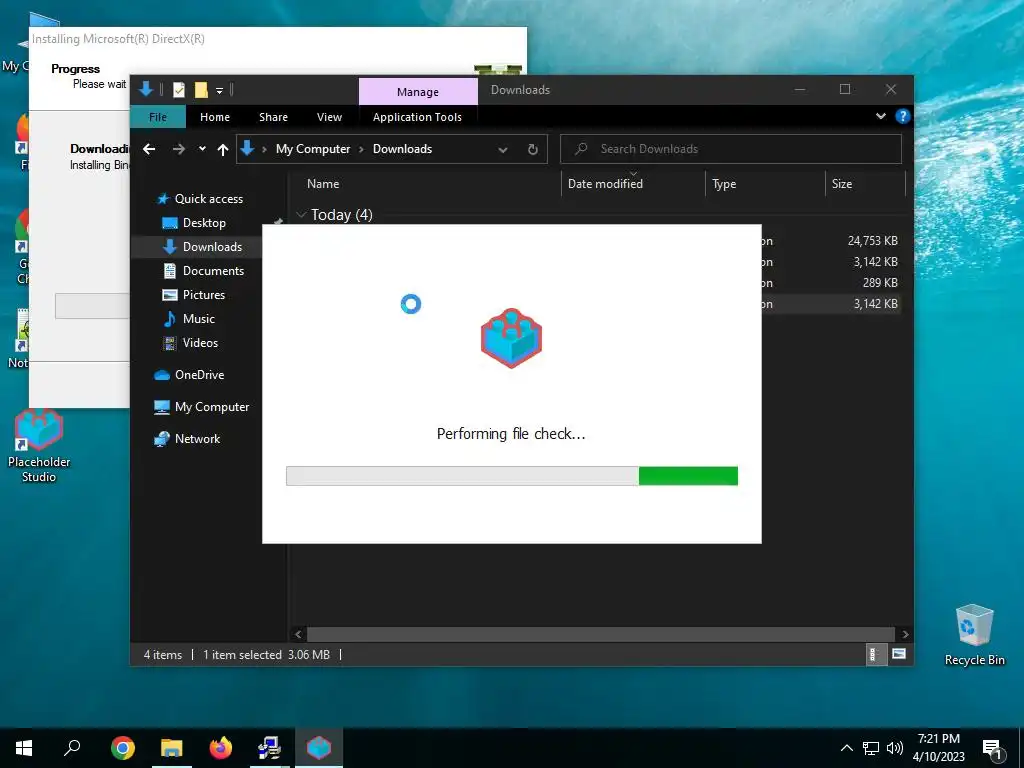Image resolution: width=1024 pixels, height=768 pixels.
Task: Click the Properties quick access toolbar icon
Action: (x=178, y=89)
